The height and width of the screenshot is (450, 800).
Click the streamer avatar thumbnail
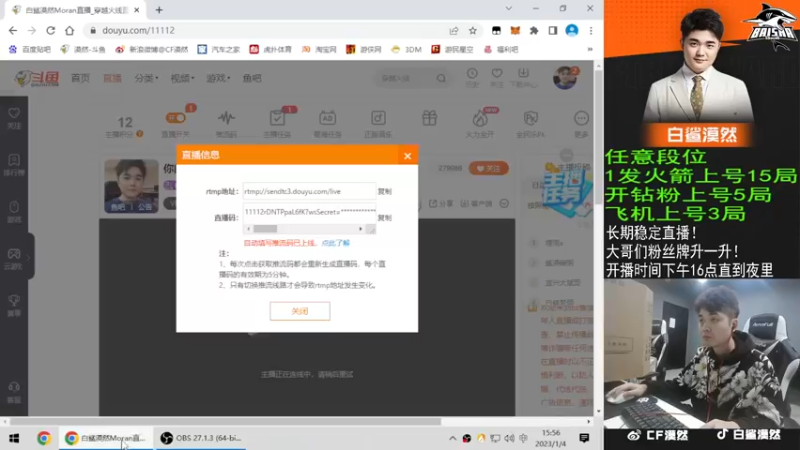click(132, 186)
